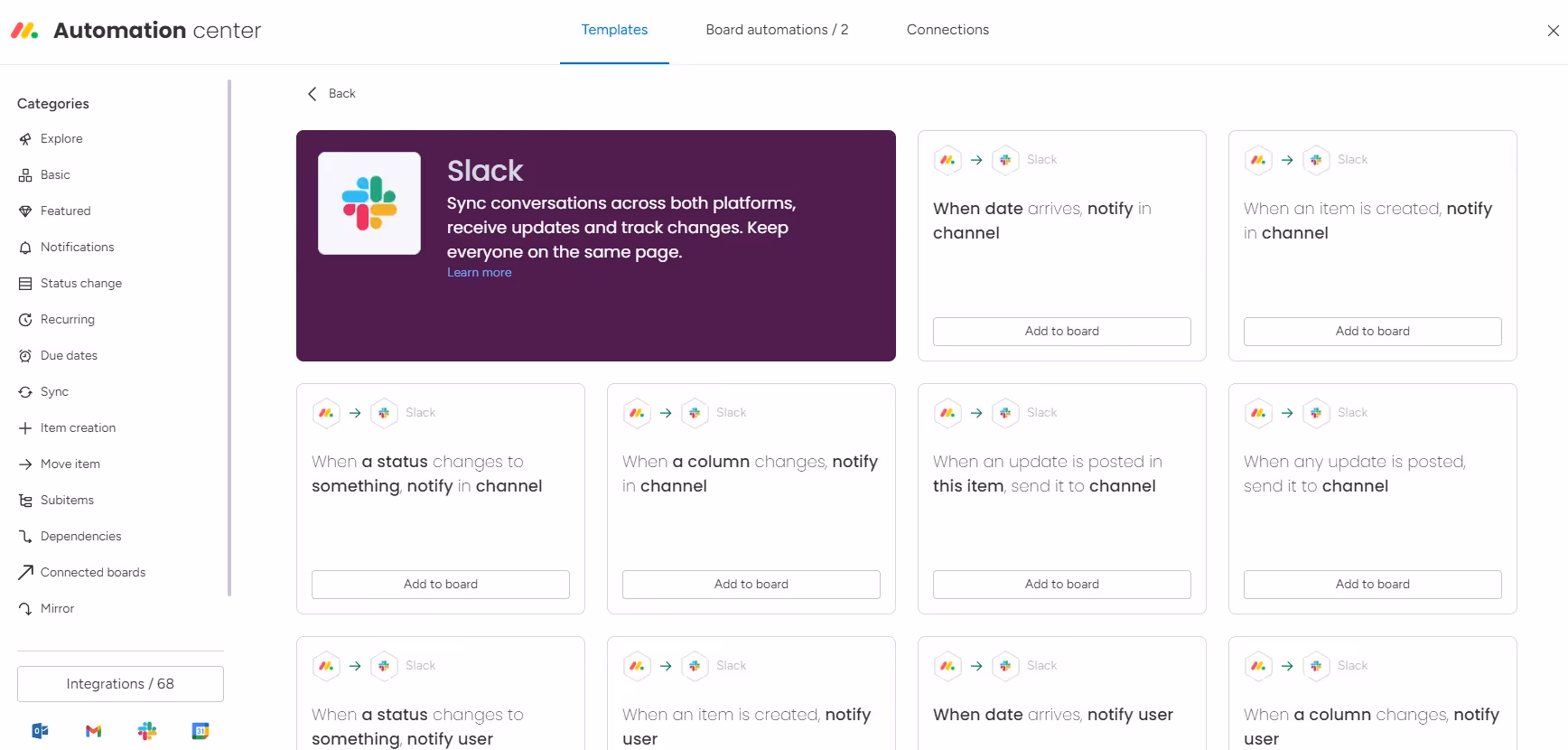Screen dimensions: 1568x750
Task: Click the large Slack logo thumbnail
Action: point(369,203)
